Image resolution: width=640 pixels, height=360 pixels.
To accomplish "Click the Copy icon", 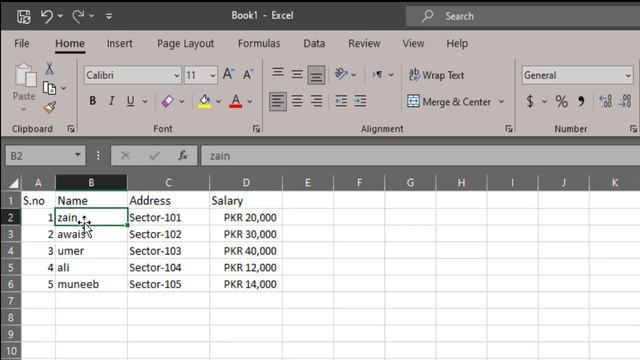I will [x=49, y=88].
